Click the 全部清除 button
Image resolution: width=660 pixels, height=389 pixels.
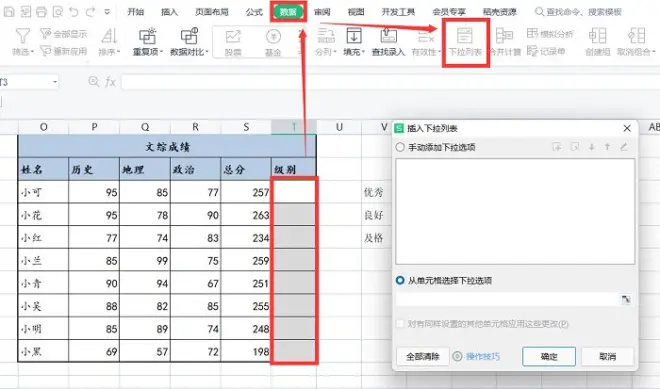coord(423,357)
